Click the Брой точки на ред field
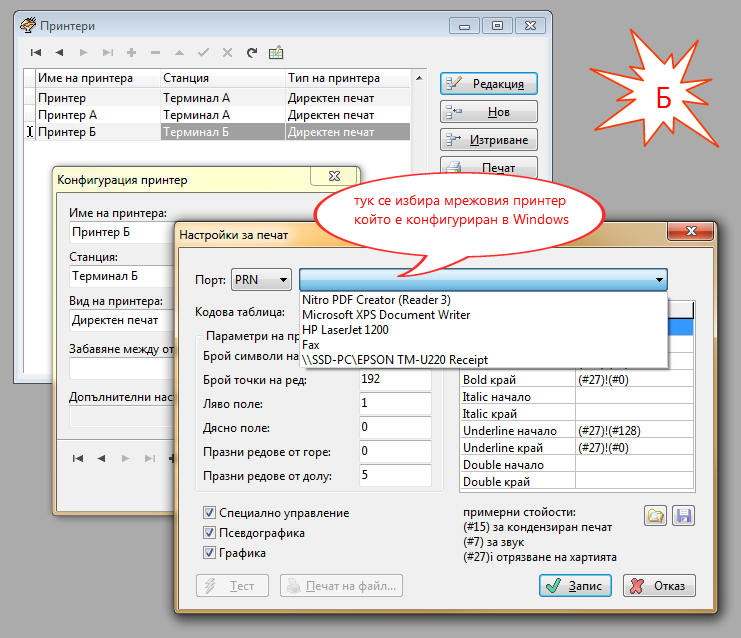The width and height of the screenshot is (741, 638). click(394, 380)
